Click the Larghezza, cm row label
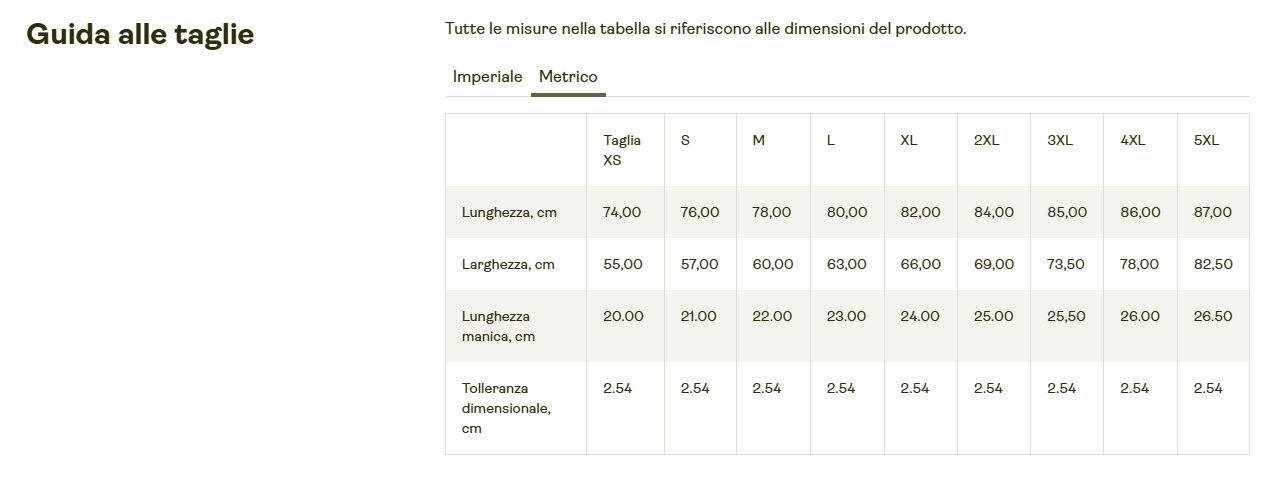The image size is (1287, 495). 508,265
